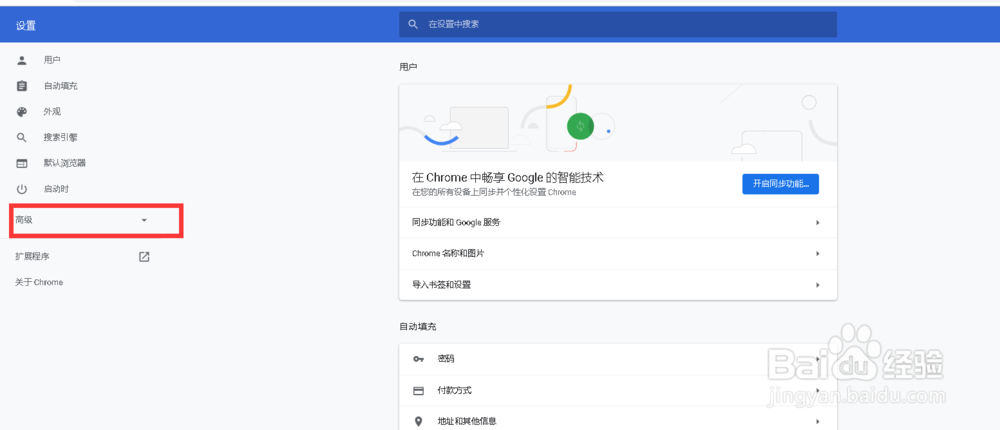The width and height of the screenshot is (1000, 430).
Task: Click the credit card icon in 付款方式 row
Action: click(418, 390)
